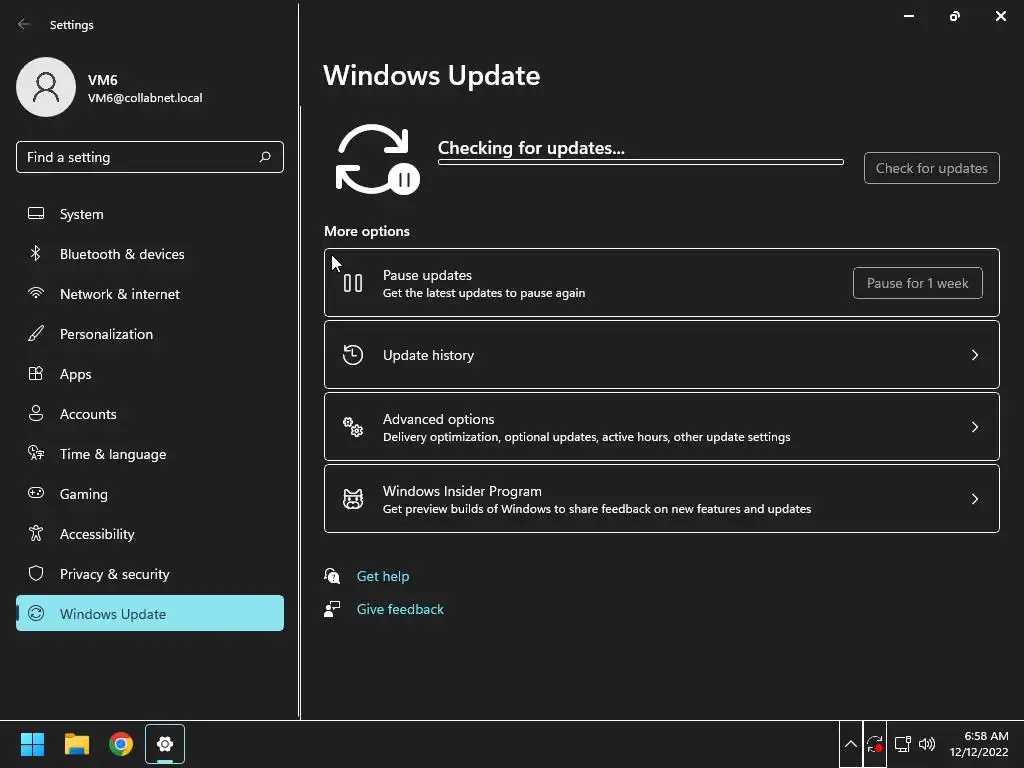
Task: Open the Get help link
Action: (x=383, y=576)
